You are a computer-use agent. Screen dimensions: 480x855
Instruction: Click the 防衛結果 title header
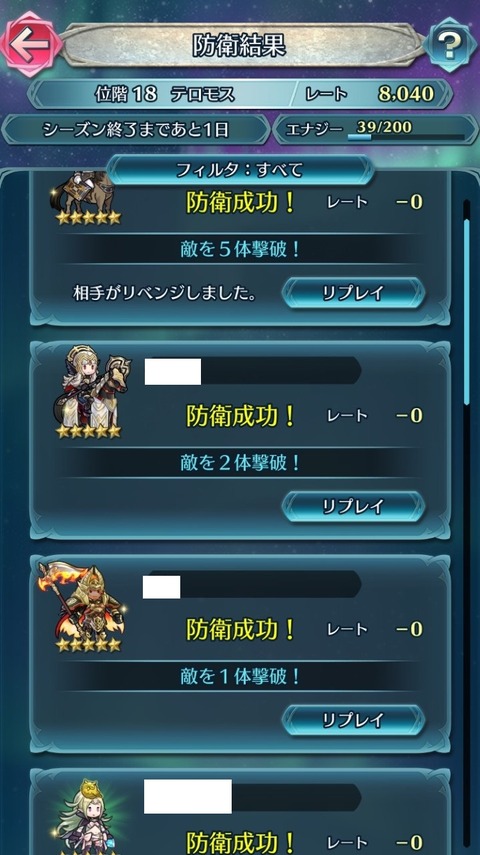click(x=240, y=46)
